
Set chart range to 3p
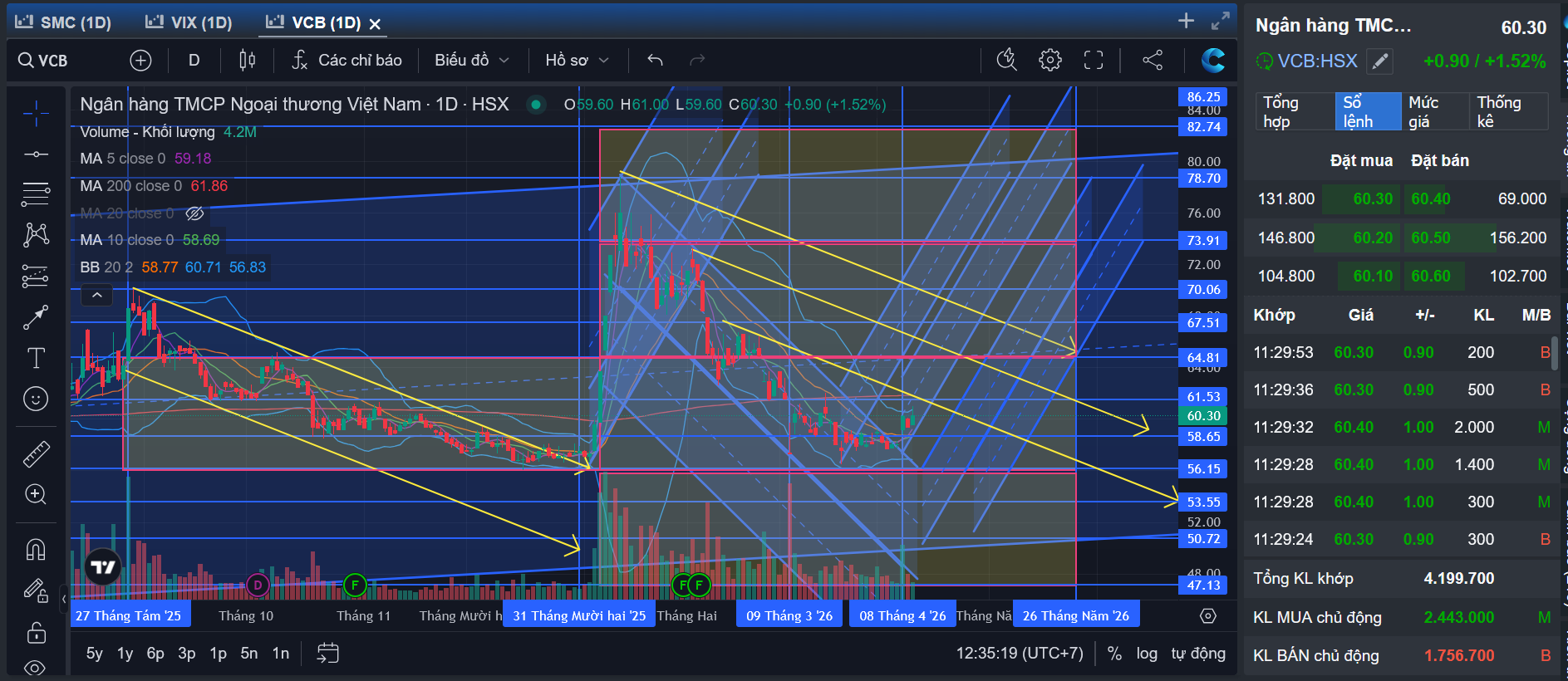coord(187,654)
